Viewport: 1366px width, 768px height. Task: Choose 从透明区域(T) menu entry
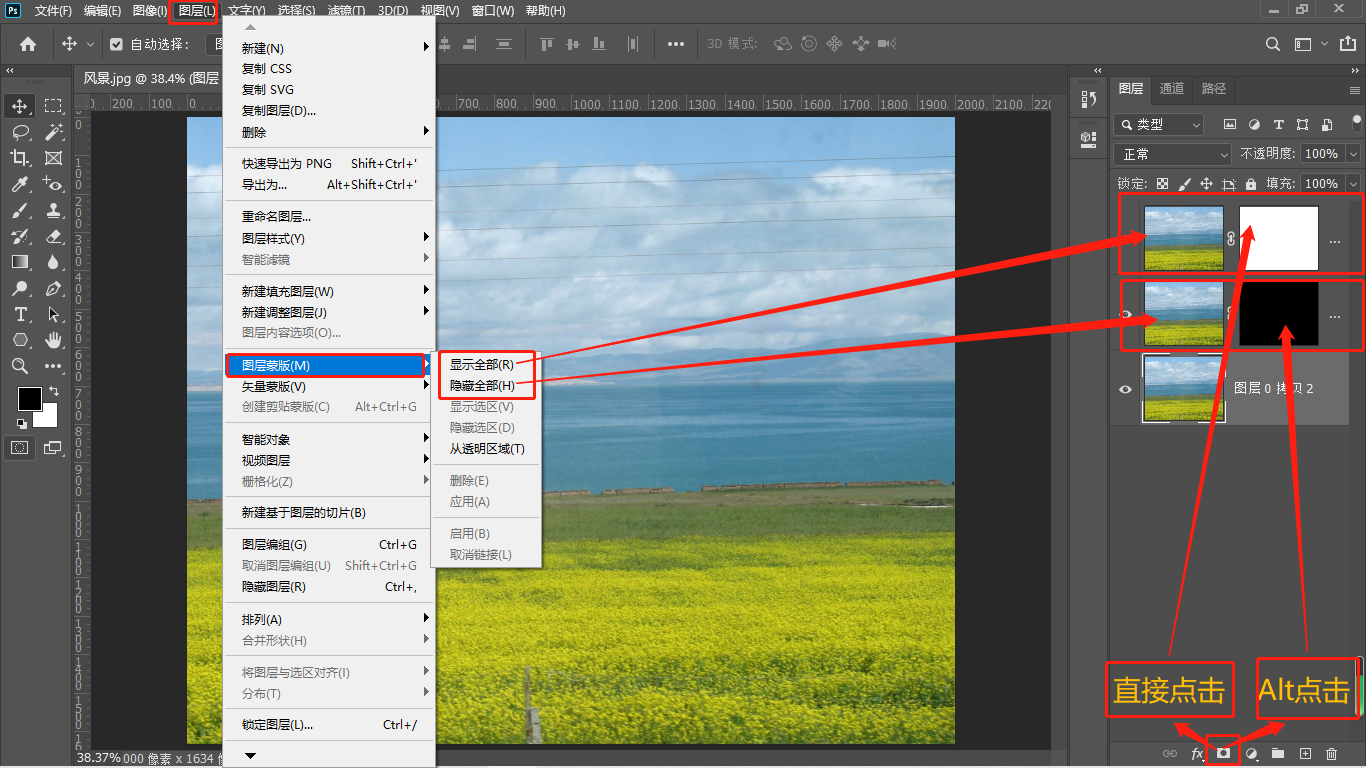(489, 449)
